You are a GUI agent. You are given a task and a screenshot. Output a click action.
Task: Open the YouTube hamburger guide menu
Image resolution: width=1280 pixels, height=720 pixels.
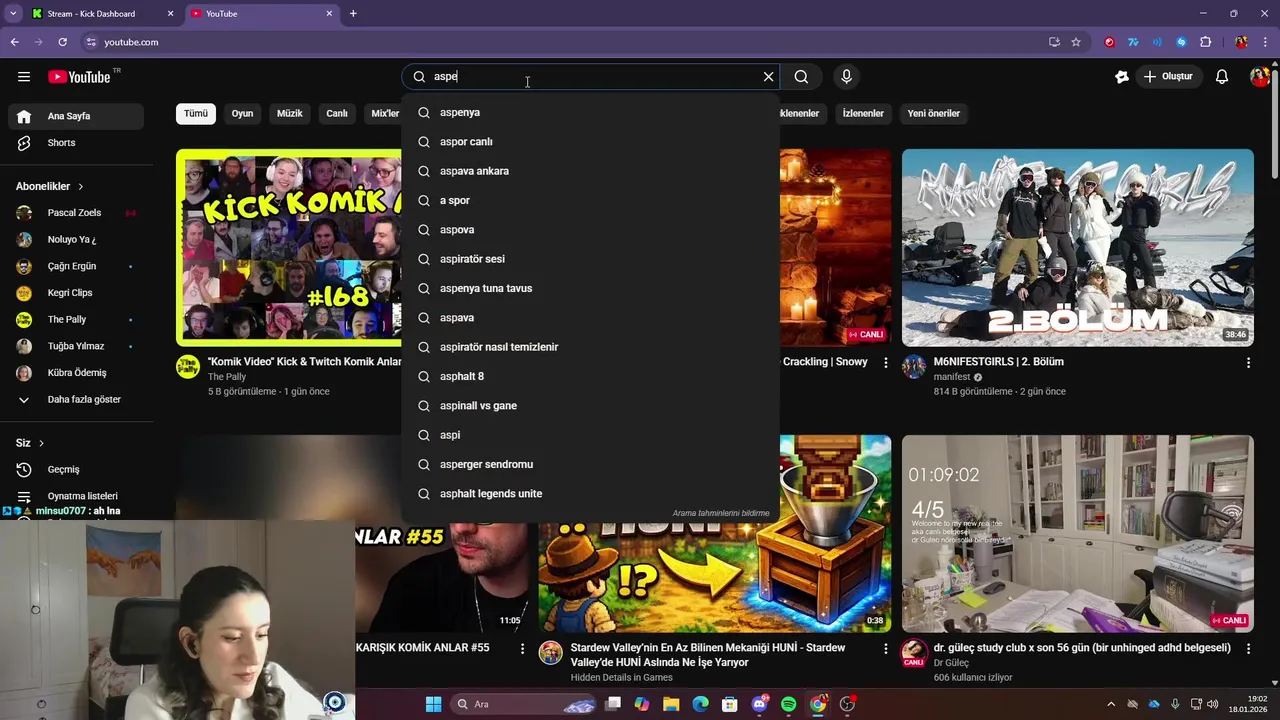click(24, 77)
